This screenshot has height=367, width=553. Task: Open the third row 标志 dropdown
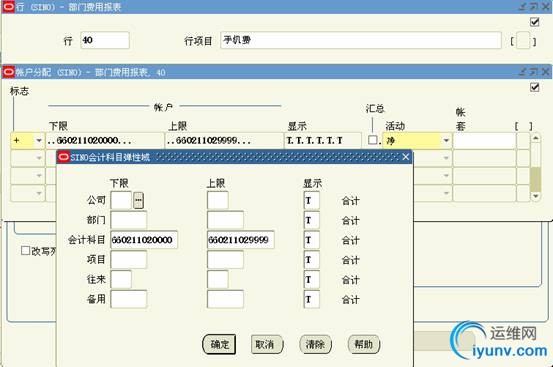pyautogui.click(x=39, y=175)
